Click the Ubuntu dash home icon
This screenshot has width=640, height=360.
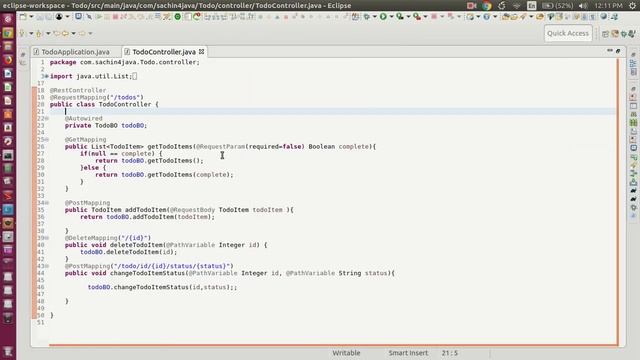[x=8, y=19]
